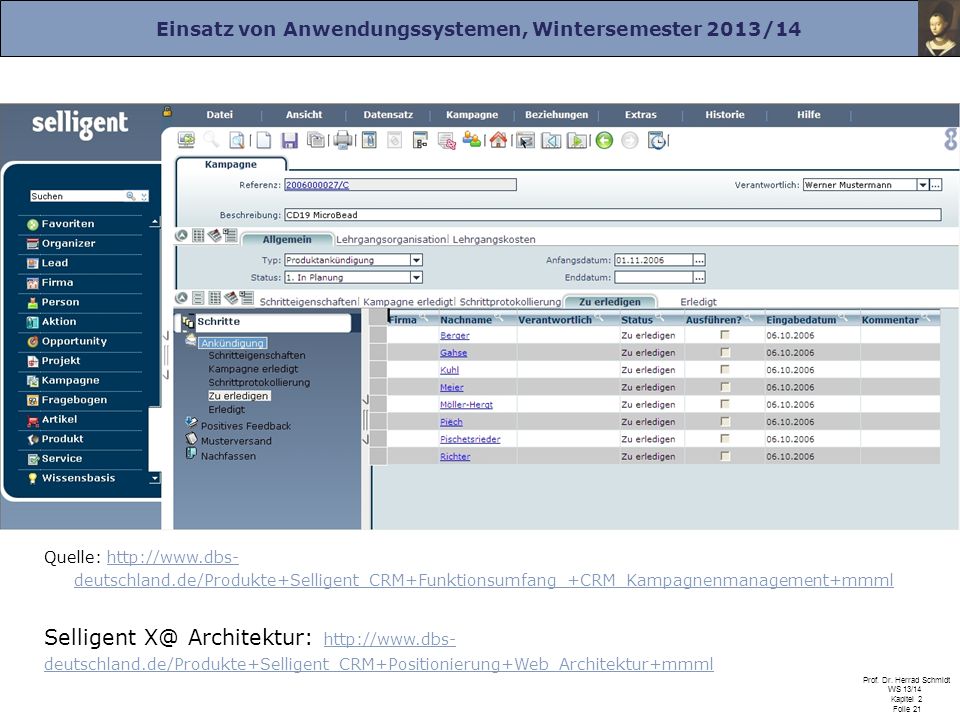The width and height of the screenshot is (960, 720).
Task: Click the previous record icon in toolbar
Action: pyautogui.click(x=551, y=141)
